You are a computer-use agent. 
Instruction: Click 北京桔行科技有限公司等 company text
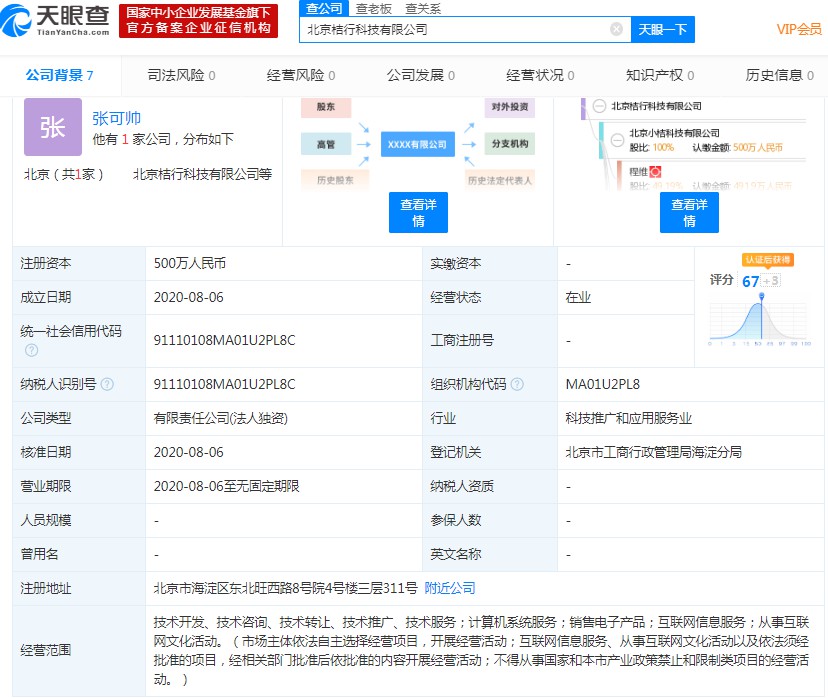(202, 174)
